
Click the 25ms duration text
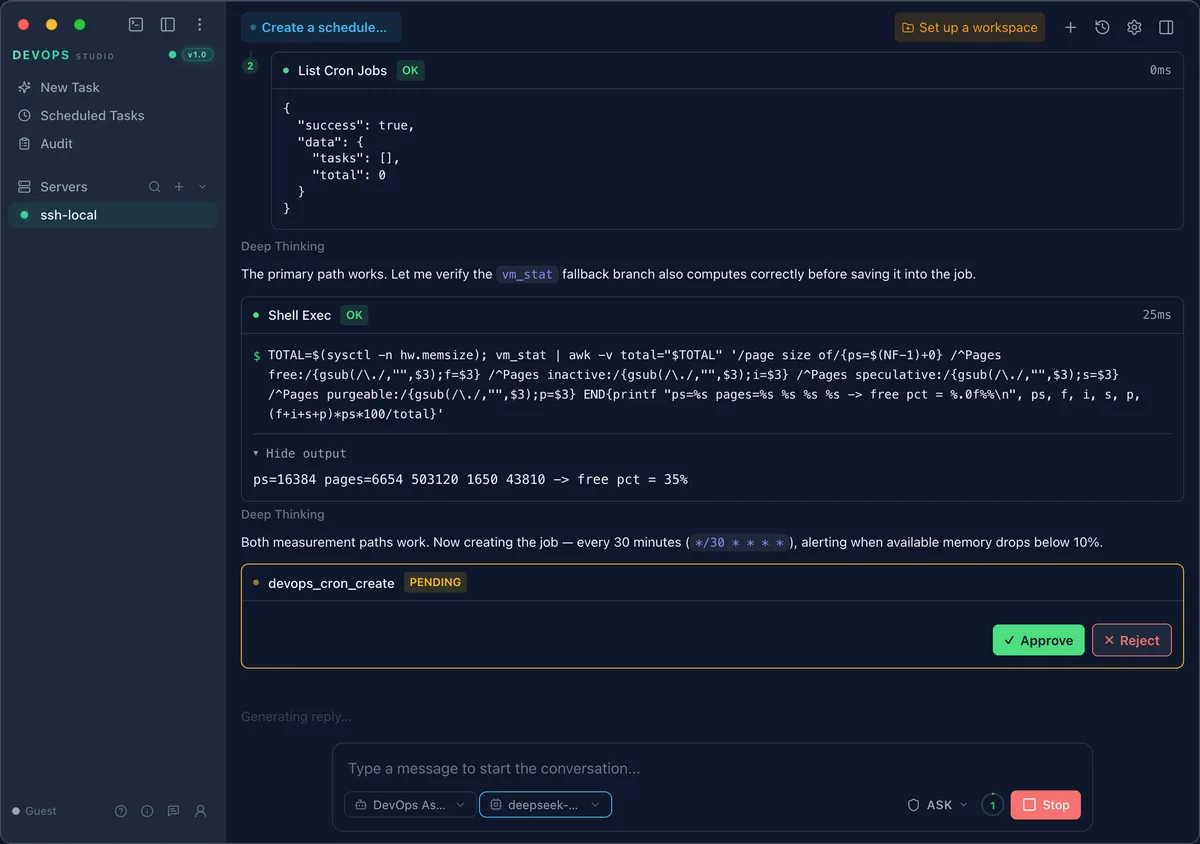(1156, 314)
